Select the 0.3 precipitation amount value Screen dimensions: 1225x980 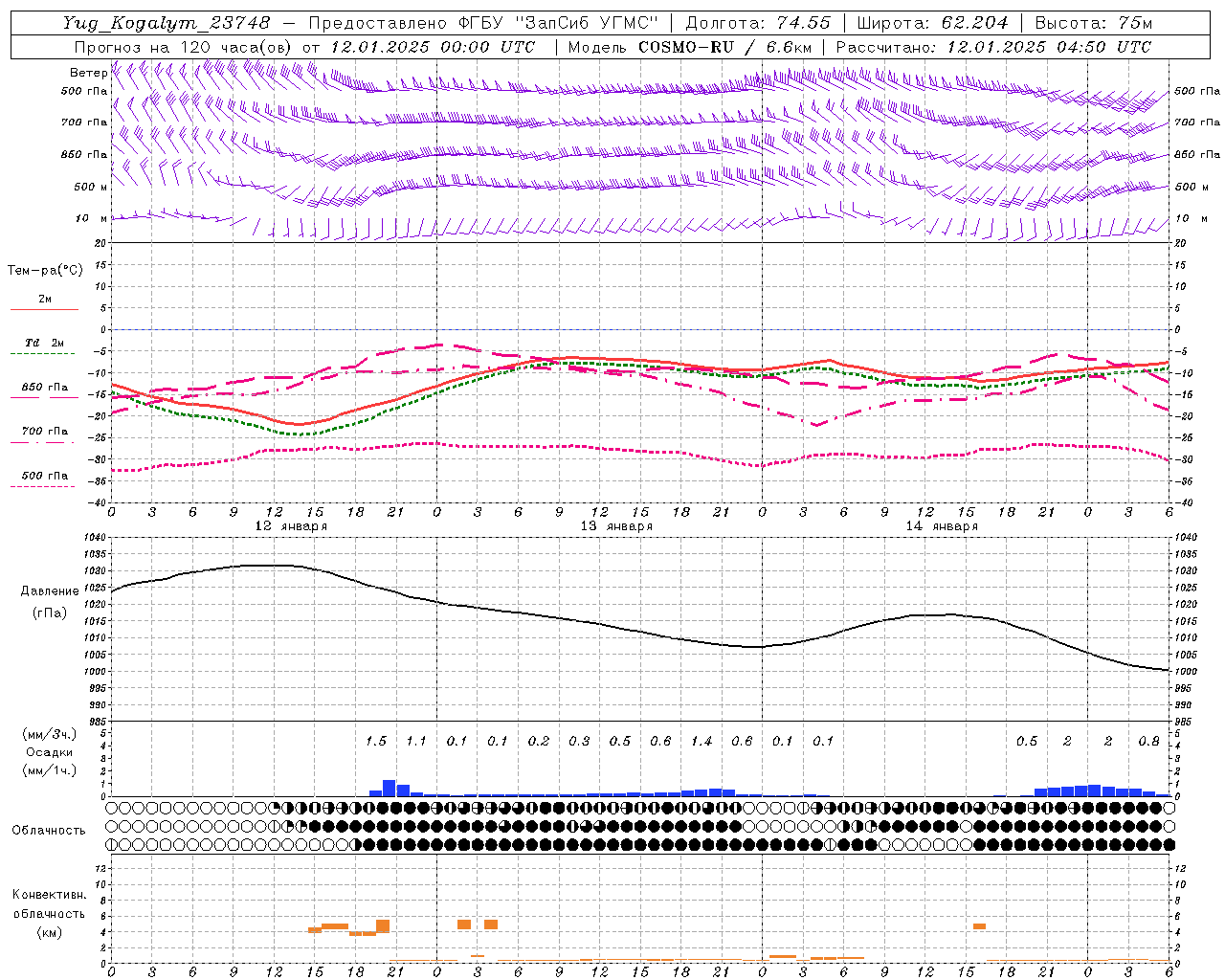click(579, 741)
